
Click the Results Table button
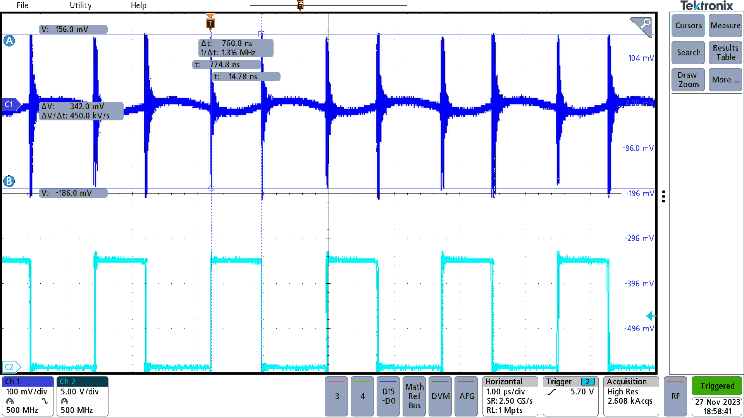coord(724,51)
